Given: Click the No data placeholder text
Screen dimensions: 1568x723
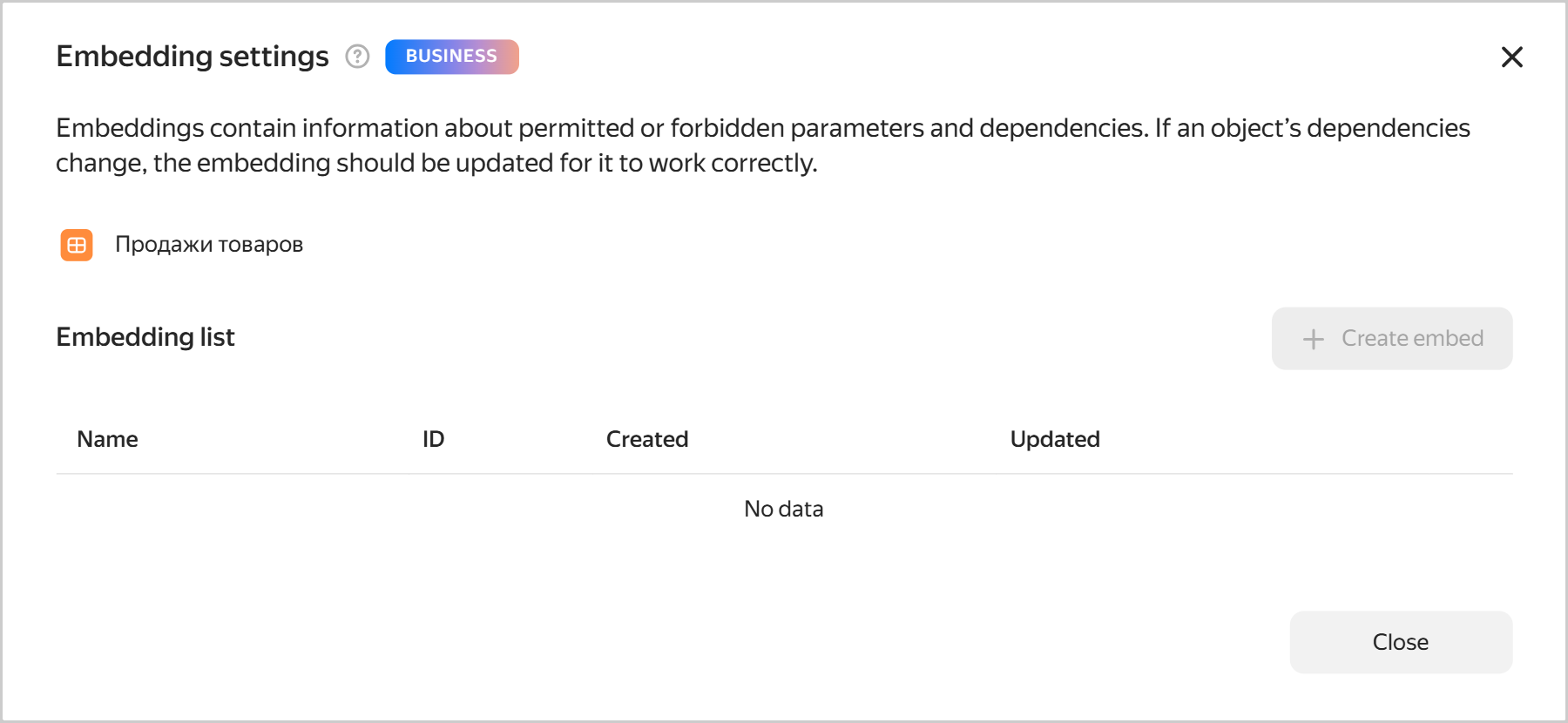Looking at the screenshot, I should (x=783, y=509).
